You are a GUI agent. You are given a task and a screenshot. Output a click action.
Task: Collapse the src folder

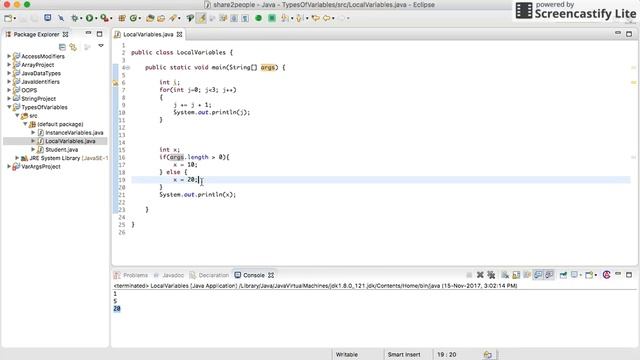coord(17,116)
